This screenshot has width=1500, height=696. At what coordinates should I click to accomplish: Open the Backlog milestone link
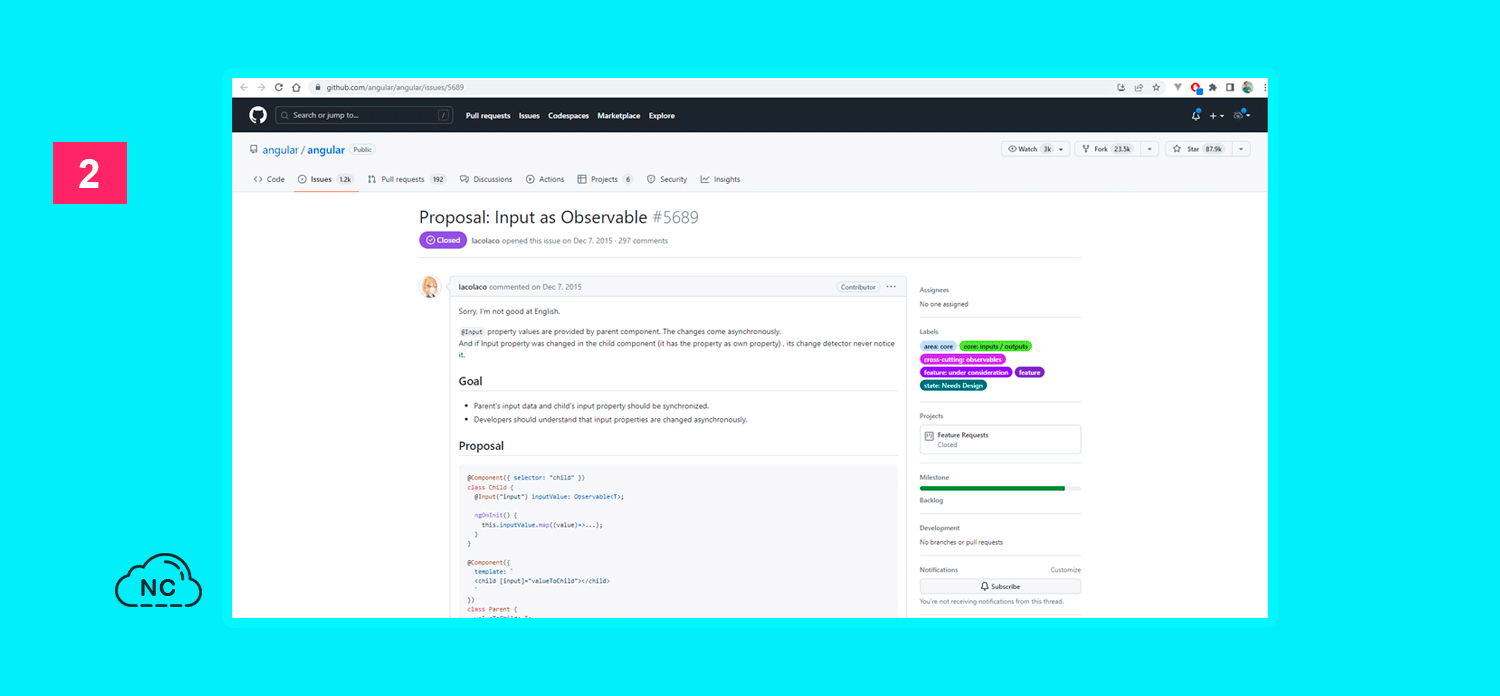(x=931, y=500)
